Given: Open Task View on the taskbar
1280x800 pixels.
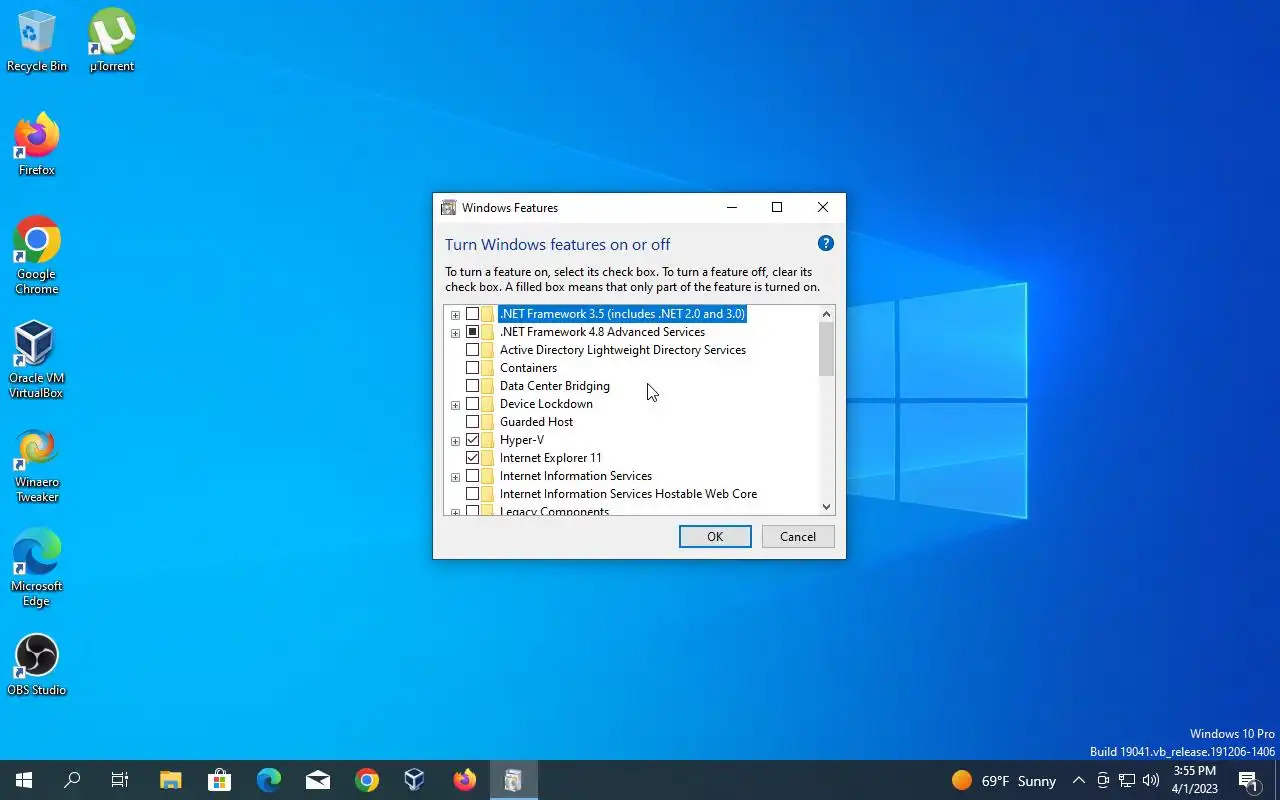Looking at the screenshot, I should click(x=120, y=780).
